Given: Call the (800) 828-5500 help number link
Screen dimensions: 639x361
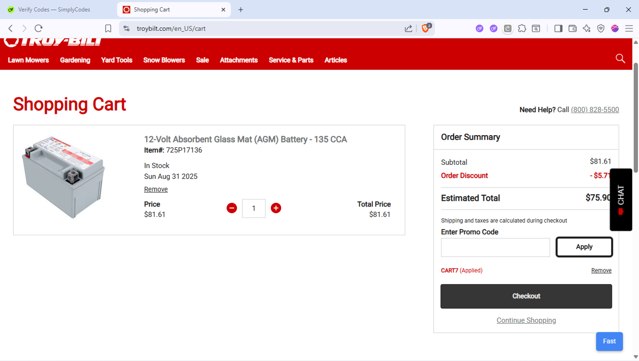Looking at the screenshot, I should coord(595,110).
